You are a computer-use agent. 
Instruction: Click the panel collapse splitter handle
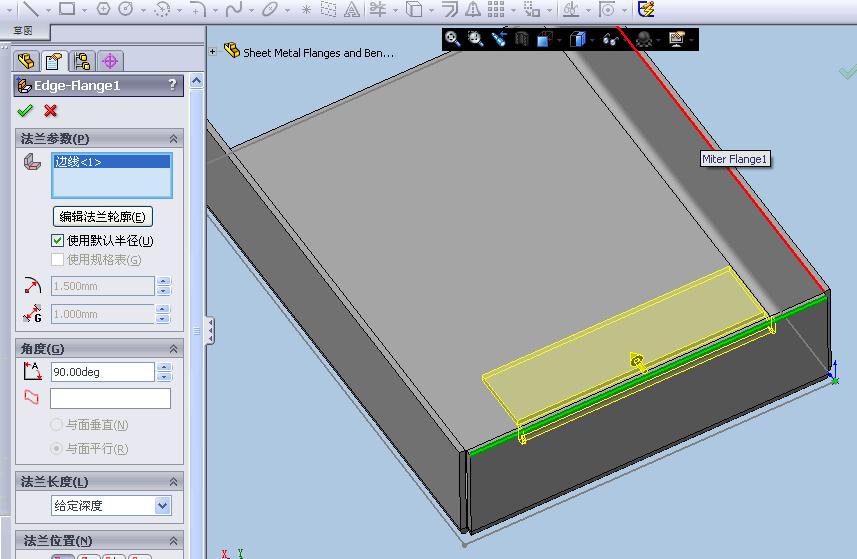pyautogui.click(x=210, y=331)
